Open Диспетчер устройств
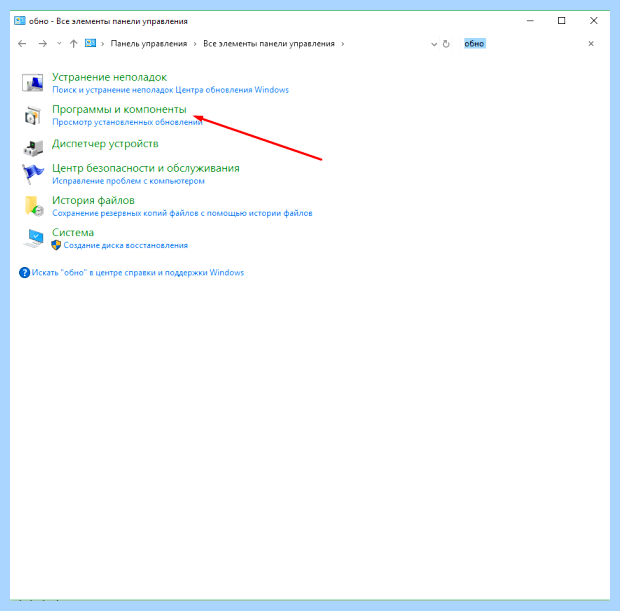 (x=105, y=144)
